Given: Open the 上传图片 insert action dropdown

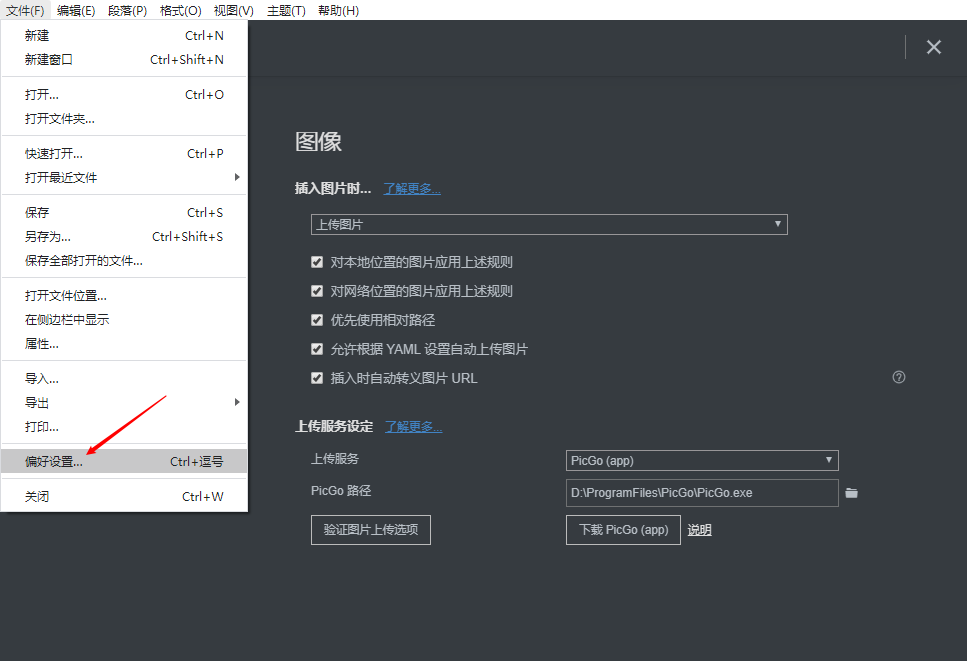Looking at the screenshot, I should (x=549, y=224).
